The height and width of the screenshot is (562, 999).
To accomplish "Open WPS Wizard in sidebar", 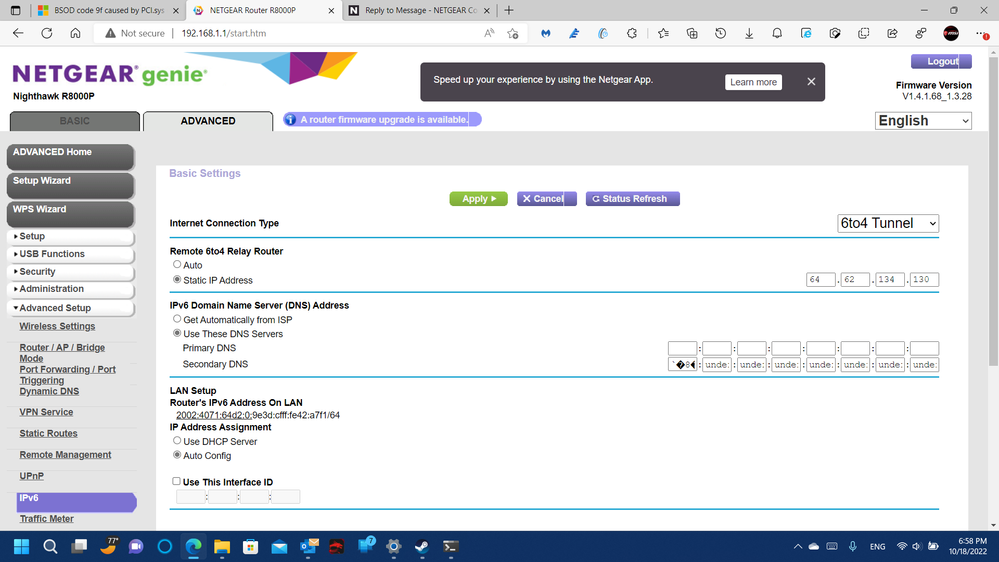I will [x=70, y=213].
